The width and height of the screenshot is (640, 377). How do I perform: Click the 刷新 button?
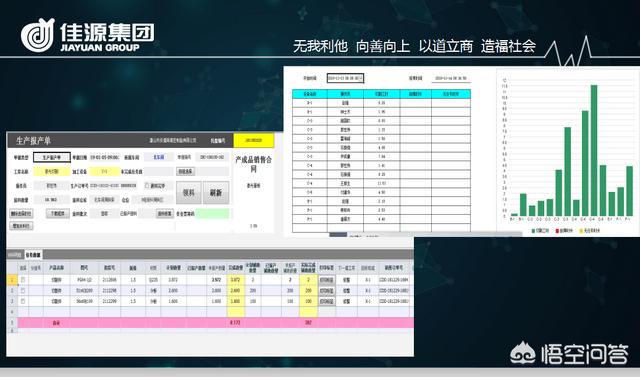[x=216, y=192]
